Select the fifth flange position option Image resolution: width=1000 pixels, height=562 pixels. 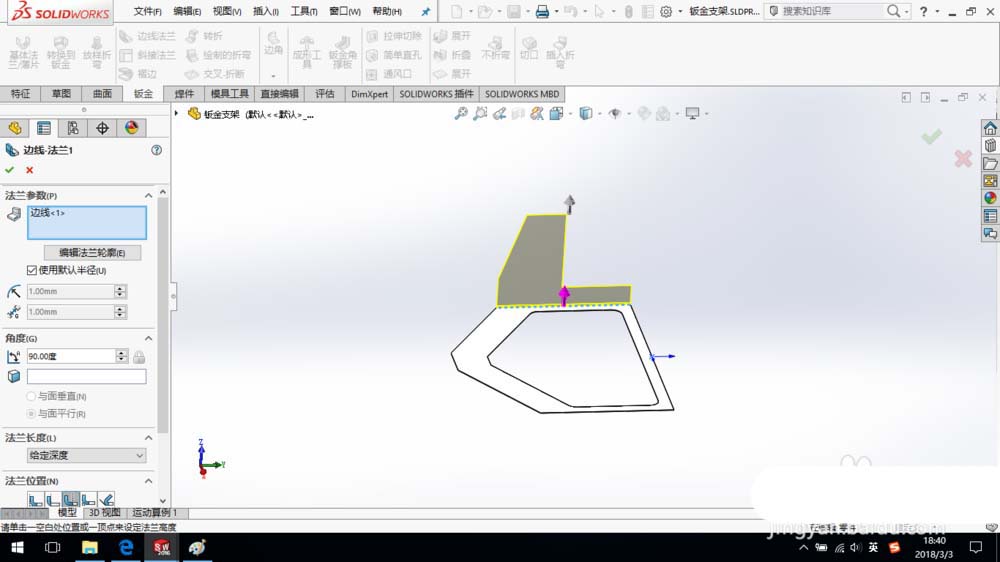tap(107, 499)
